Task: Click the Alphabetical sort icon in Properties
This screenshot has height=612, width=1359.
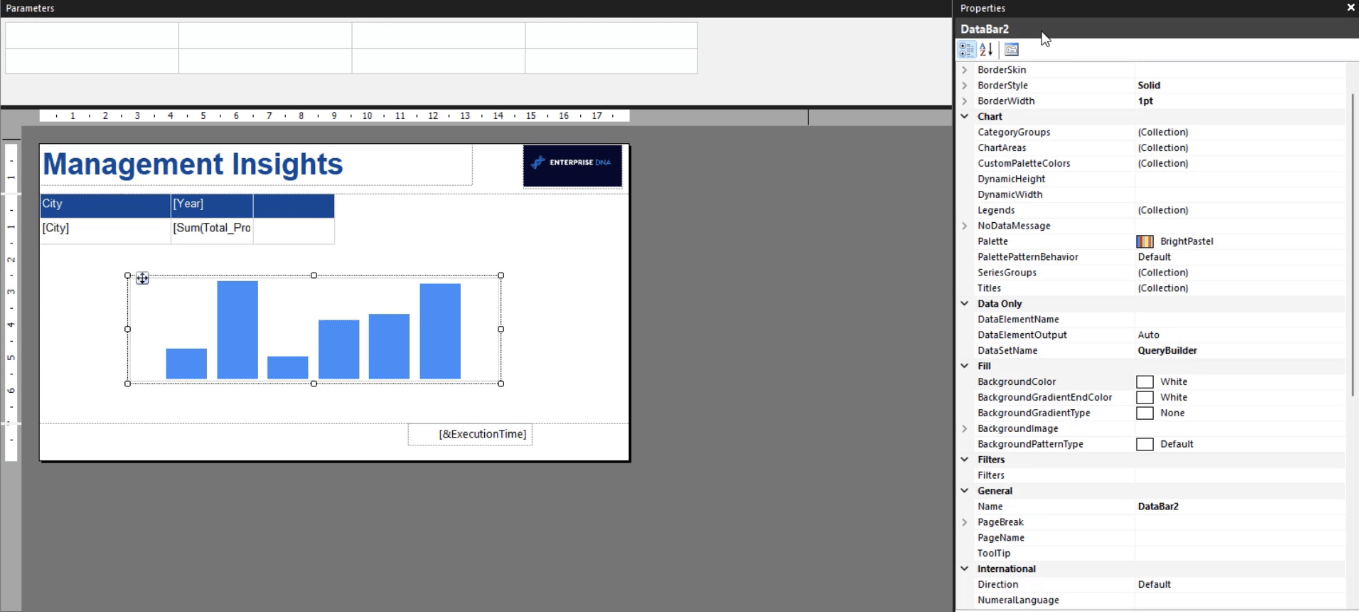Action: click(986, 50)
